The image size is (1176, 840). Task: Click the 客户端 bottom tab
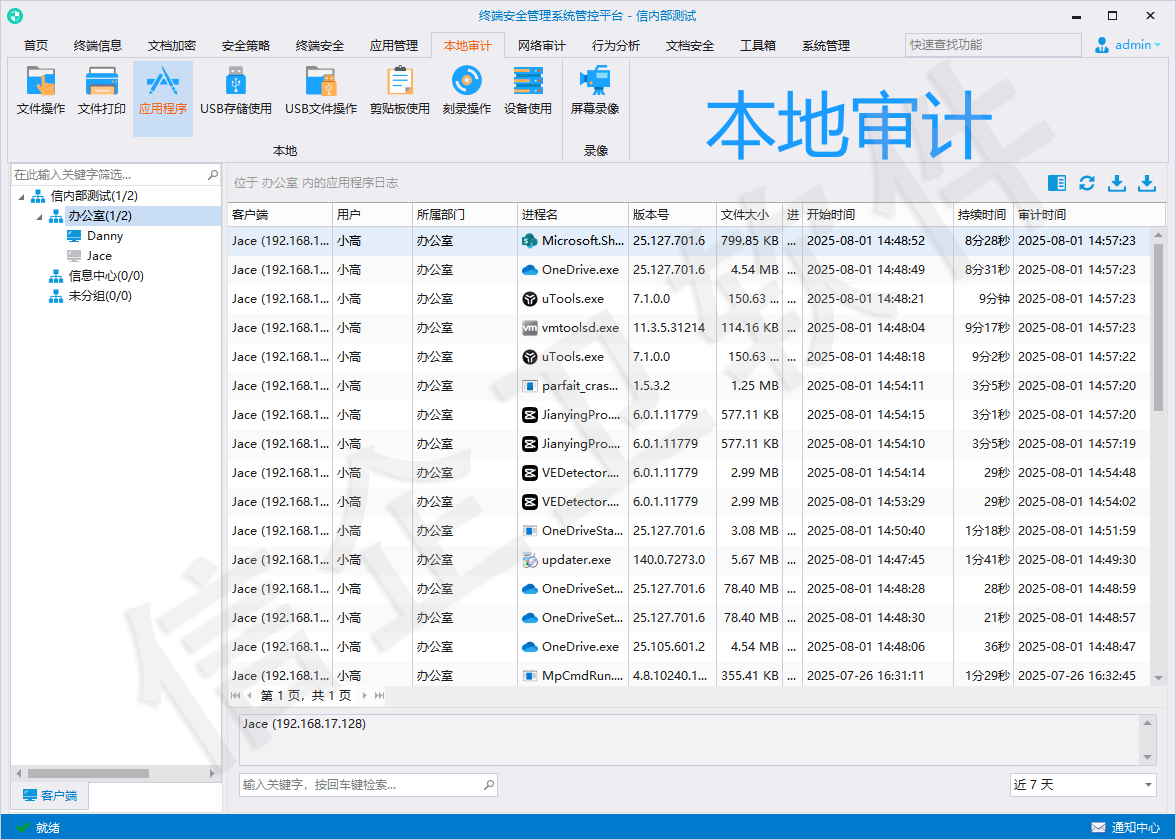pos(50,795)
